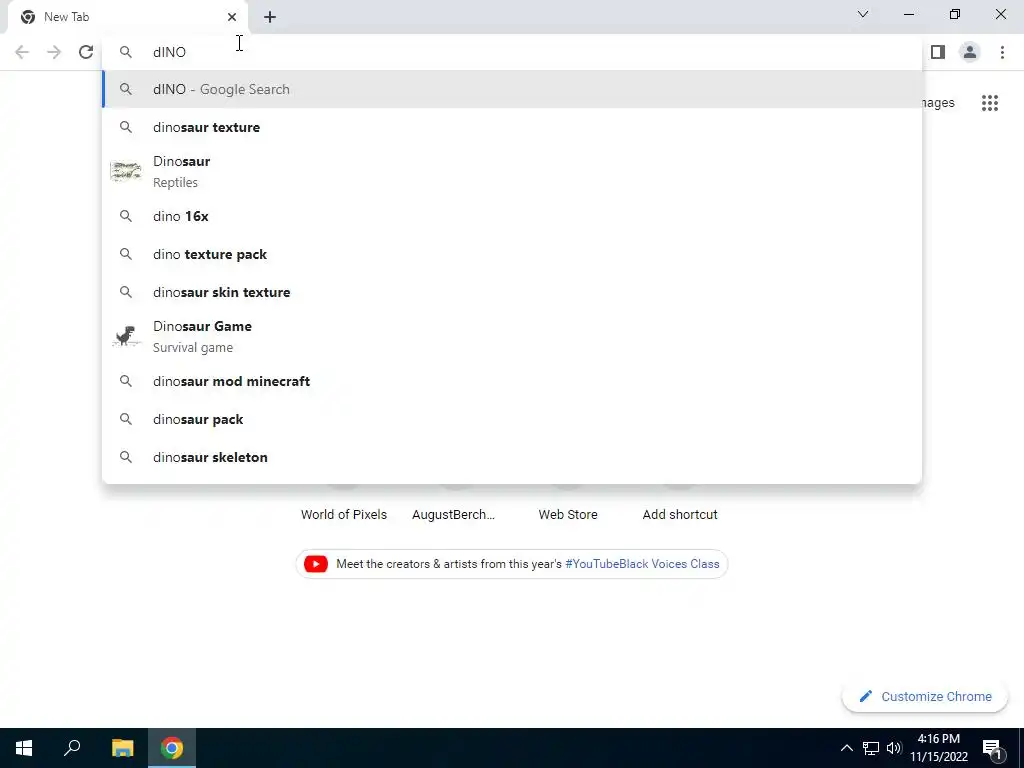Click the Customize Chrome button
The image size is (1024, 768).
click(x=925, y=697)
